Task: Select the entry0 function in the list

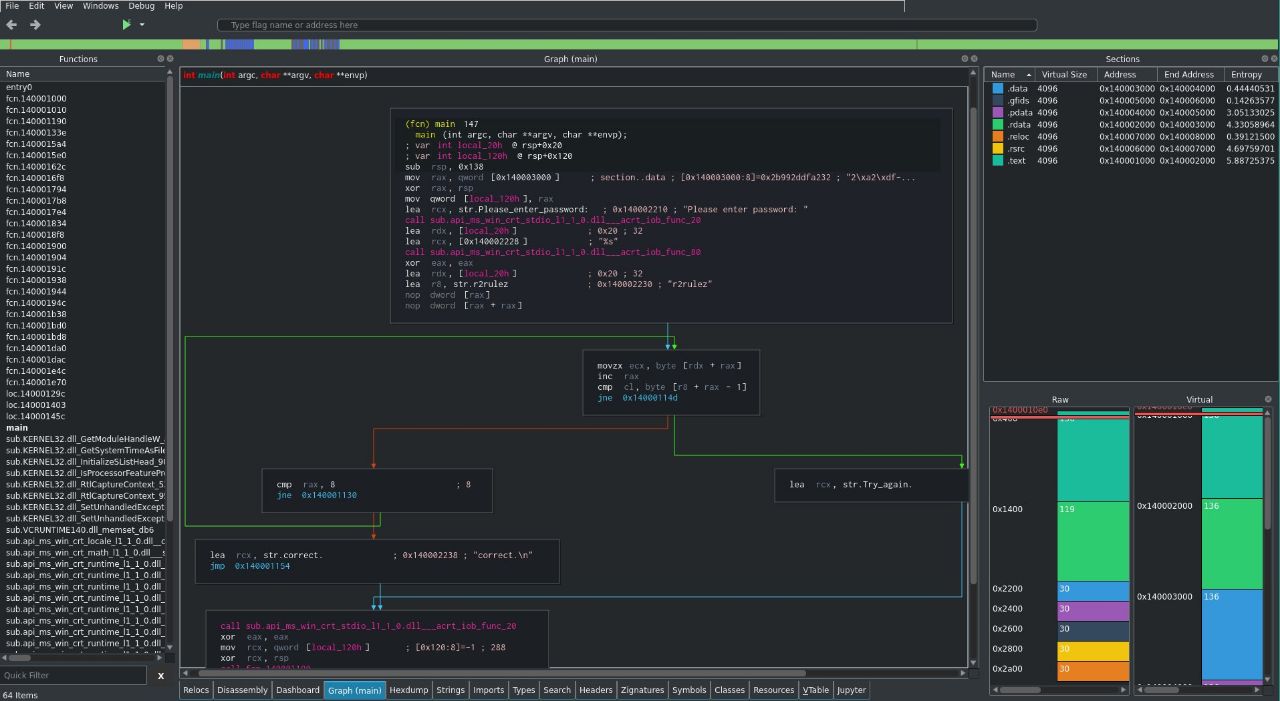Action: (x=20, y=87)
